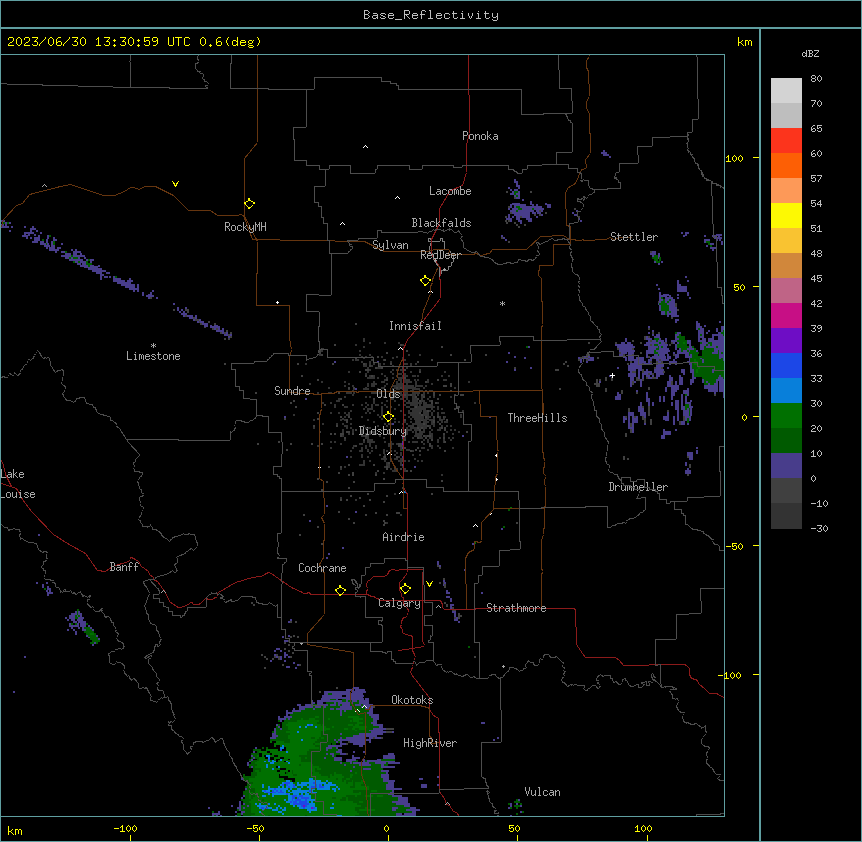
Task: Select the 80 dBZ color in legend
Action: [x=786, y=91]
